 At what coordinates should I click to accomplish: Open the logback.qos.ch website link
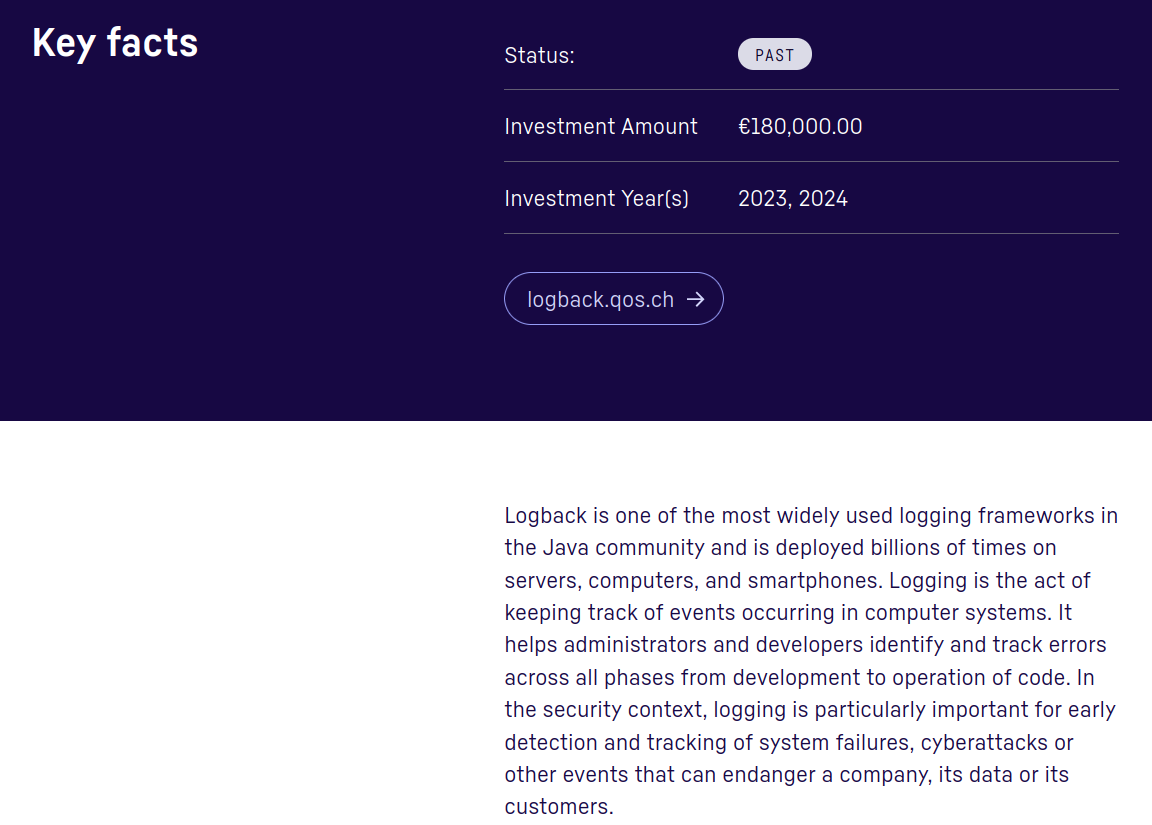point(600,299)
